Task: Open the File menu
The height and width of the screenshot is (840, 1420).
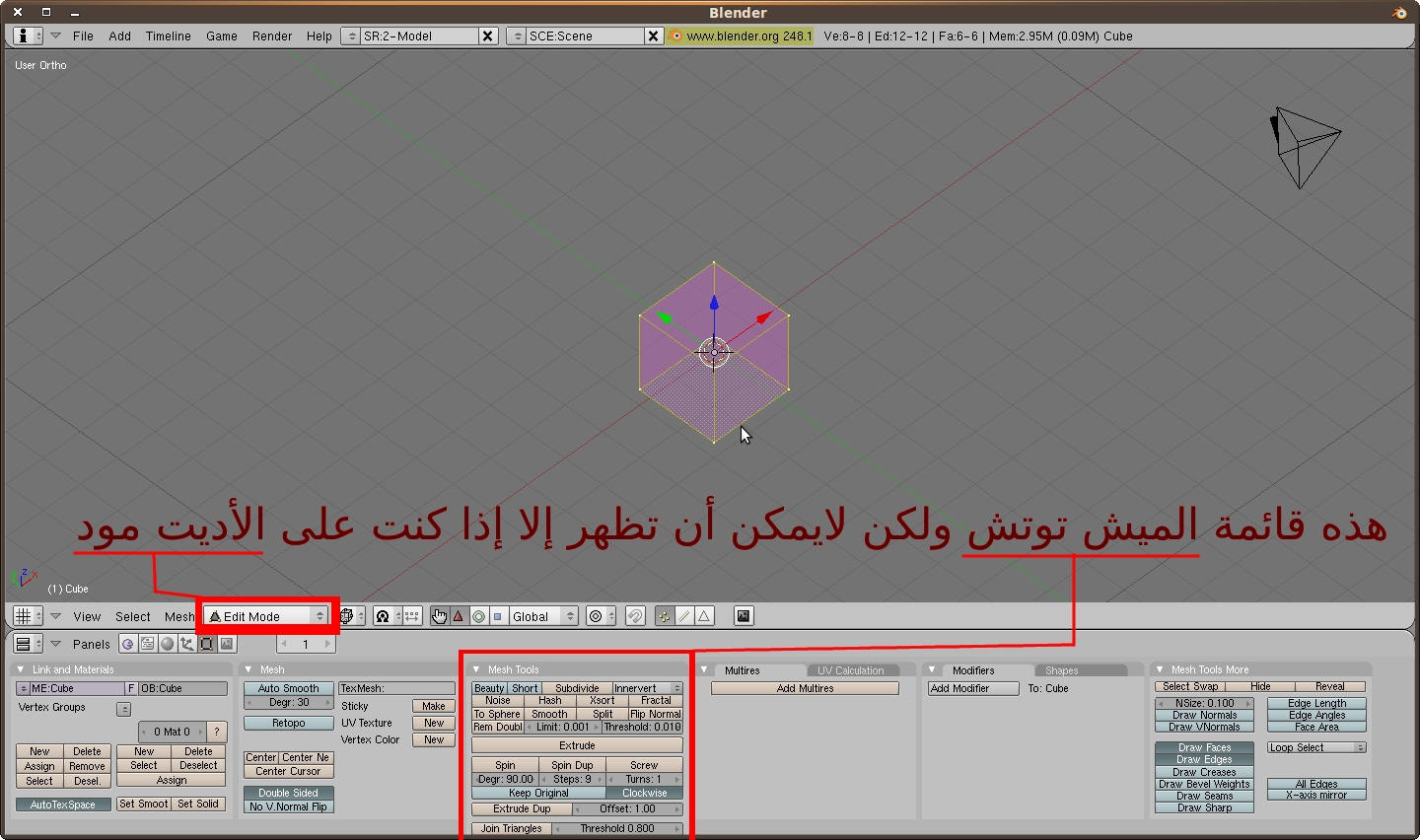Action: click(83, 35)
